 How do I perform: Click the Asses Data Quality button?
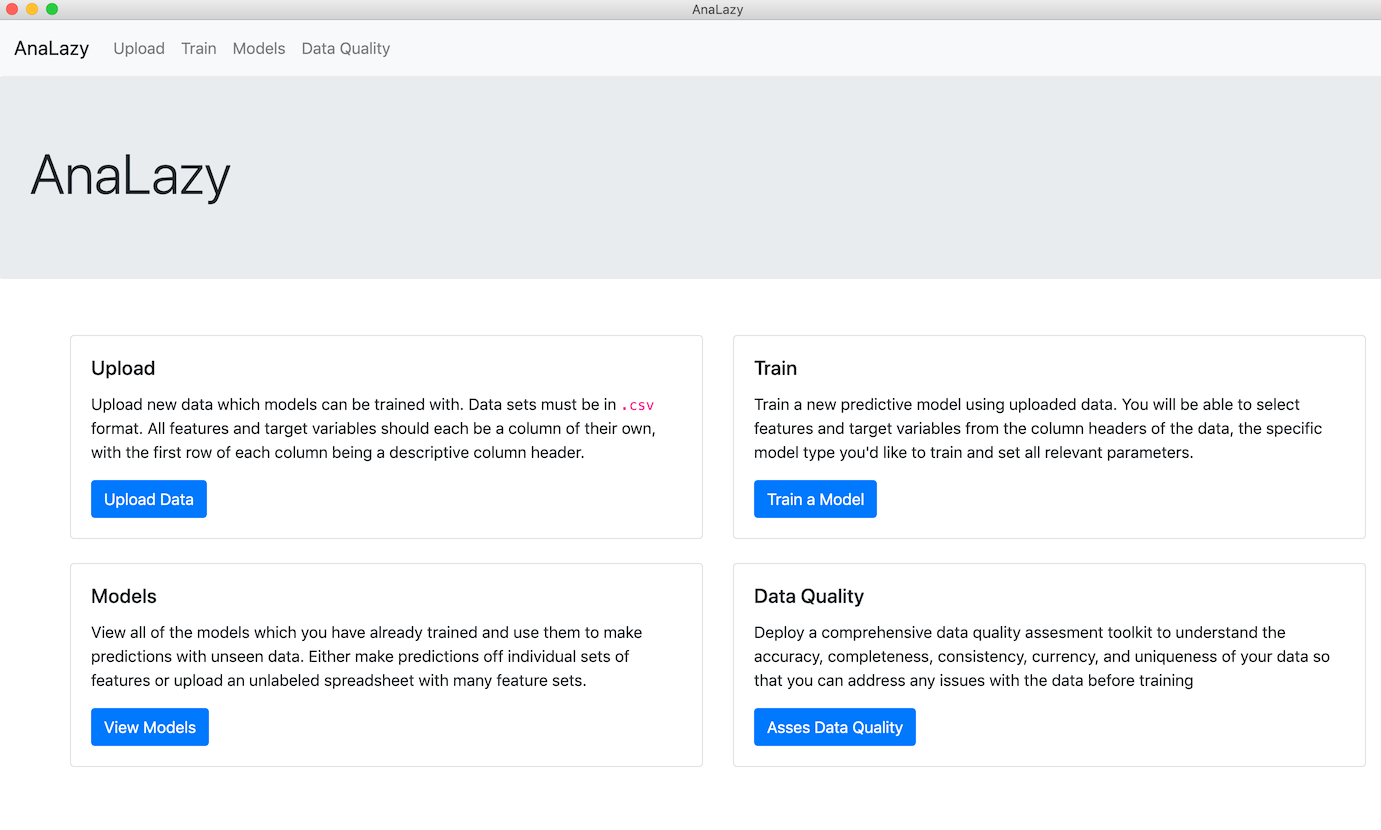click(x=834, y=726)
